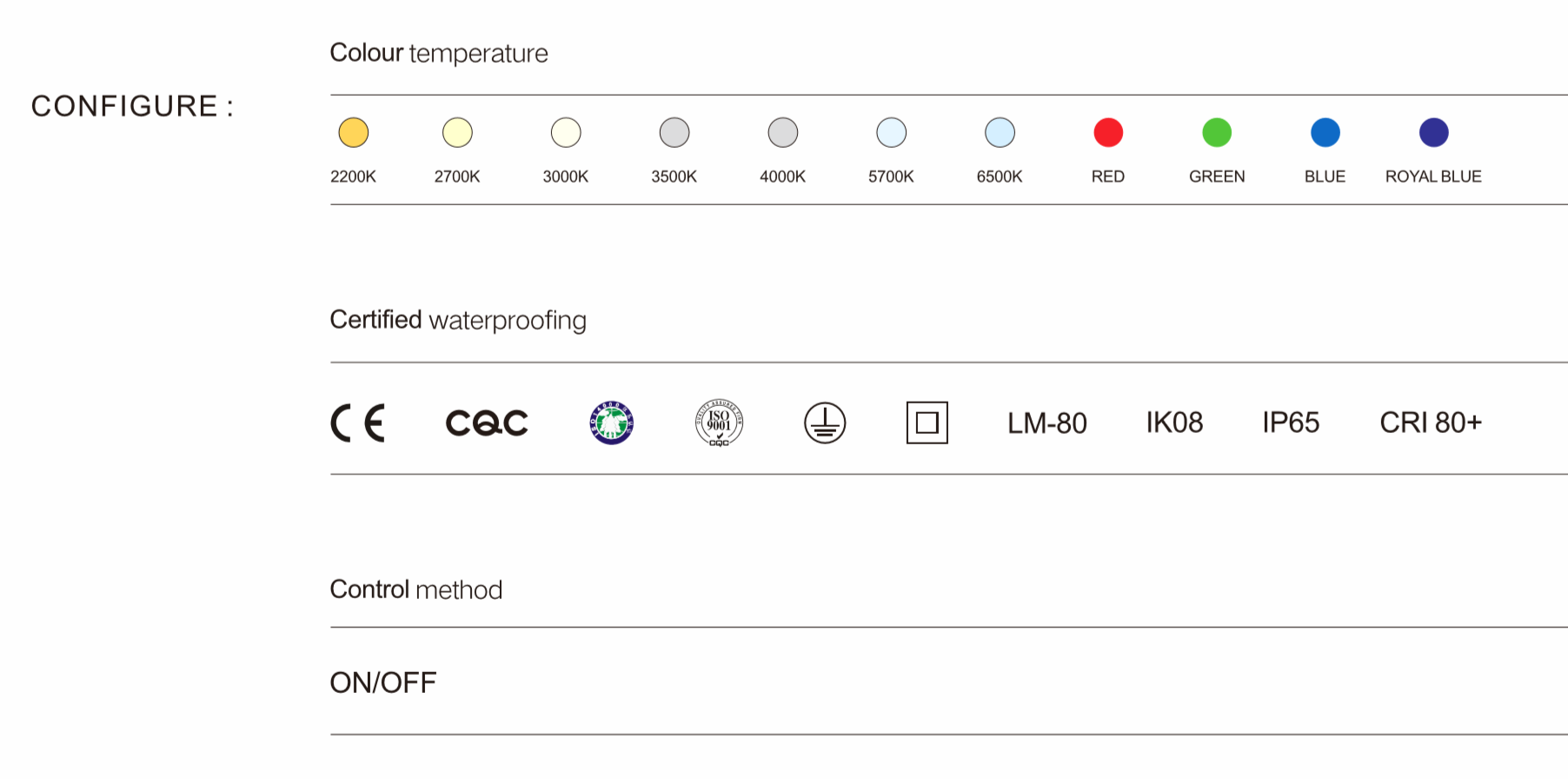Select the 6500K light blue swatch

1000,133
